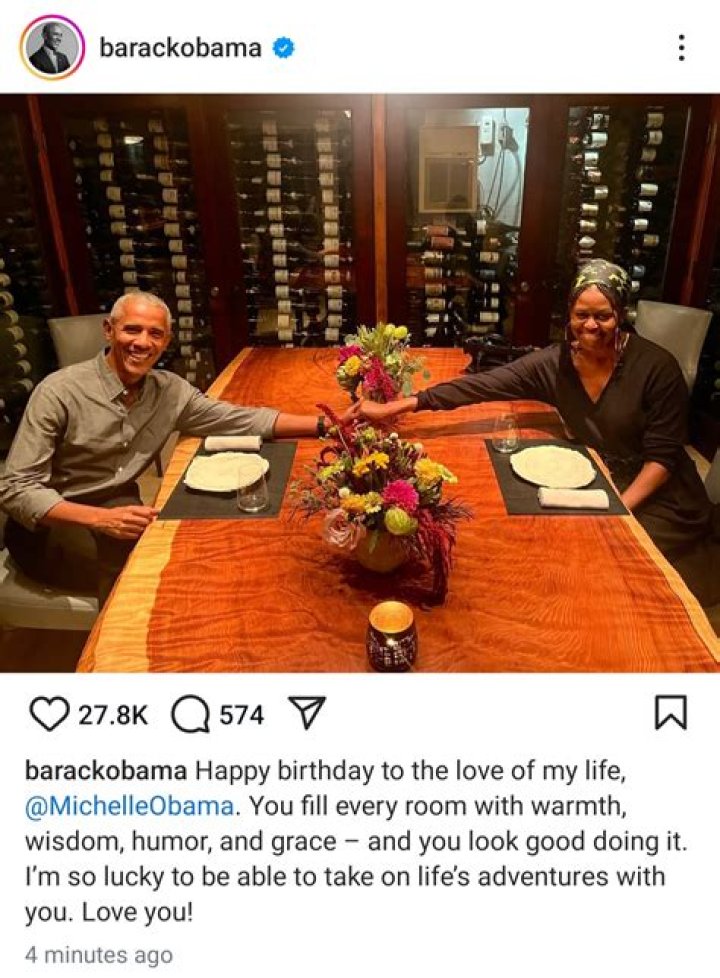The height and width of the screenshot is (978, 720).
Task: Click the plate at the right place setting
Action: 552,465
